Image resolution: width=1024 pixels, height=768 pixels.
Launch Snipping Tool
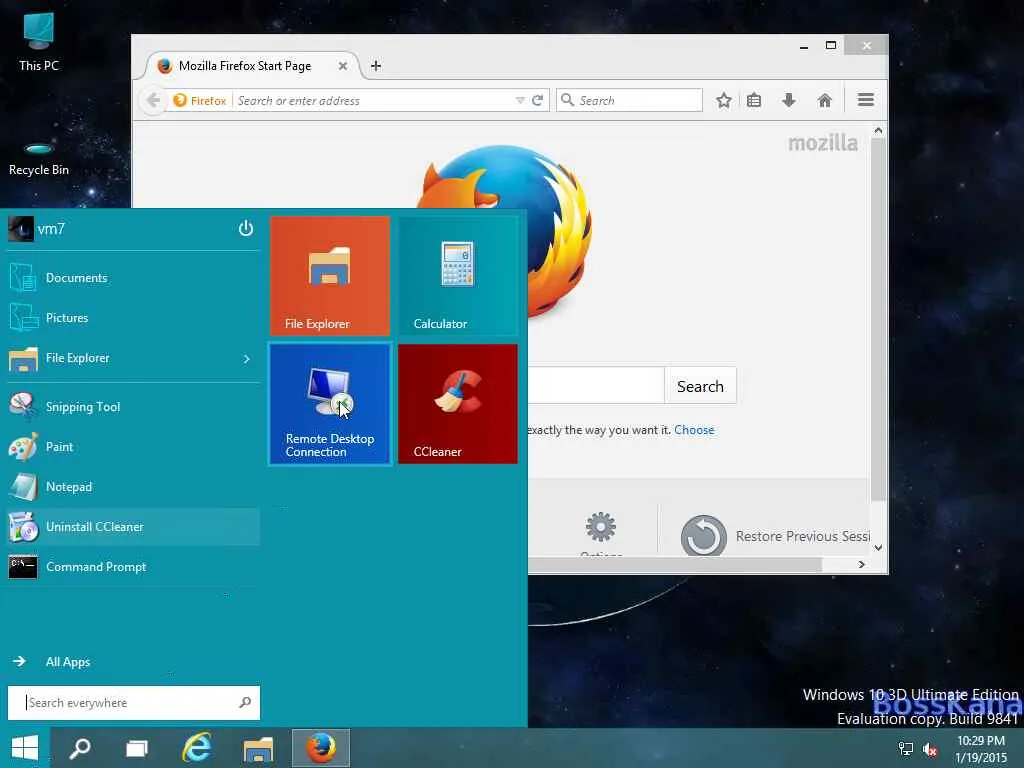(133, 407)
